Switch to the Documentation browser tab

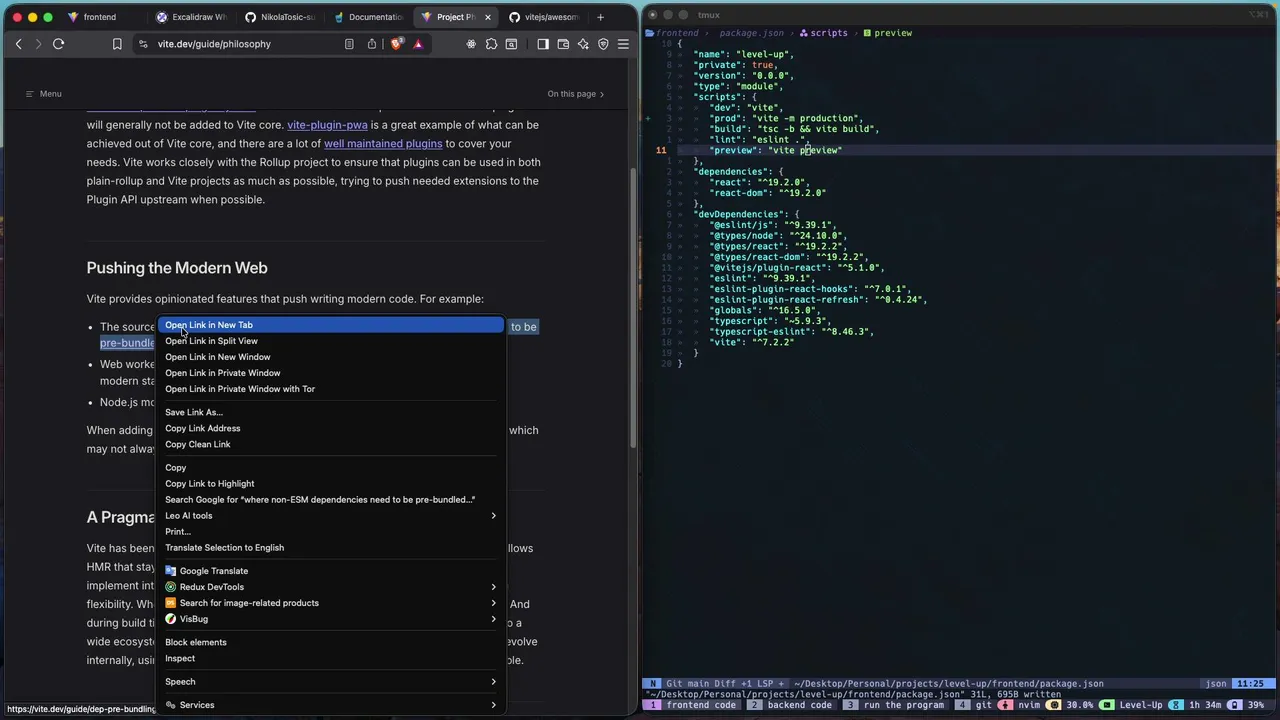click(x=368, y=17)
